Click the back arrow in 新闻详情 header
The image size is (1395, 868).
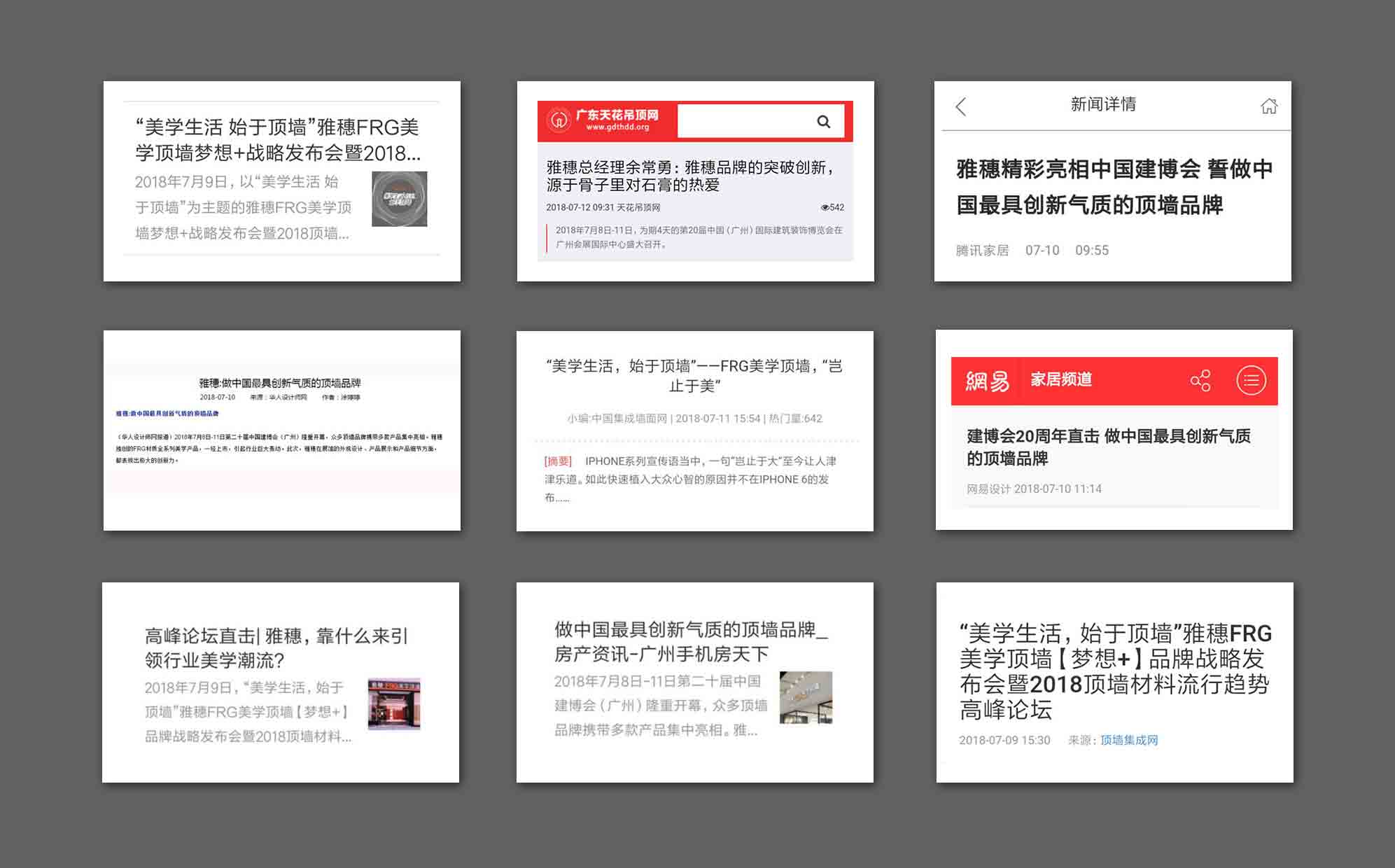tap(960, 107)
